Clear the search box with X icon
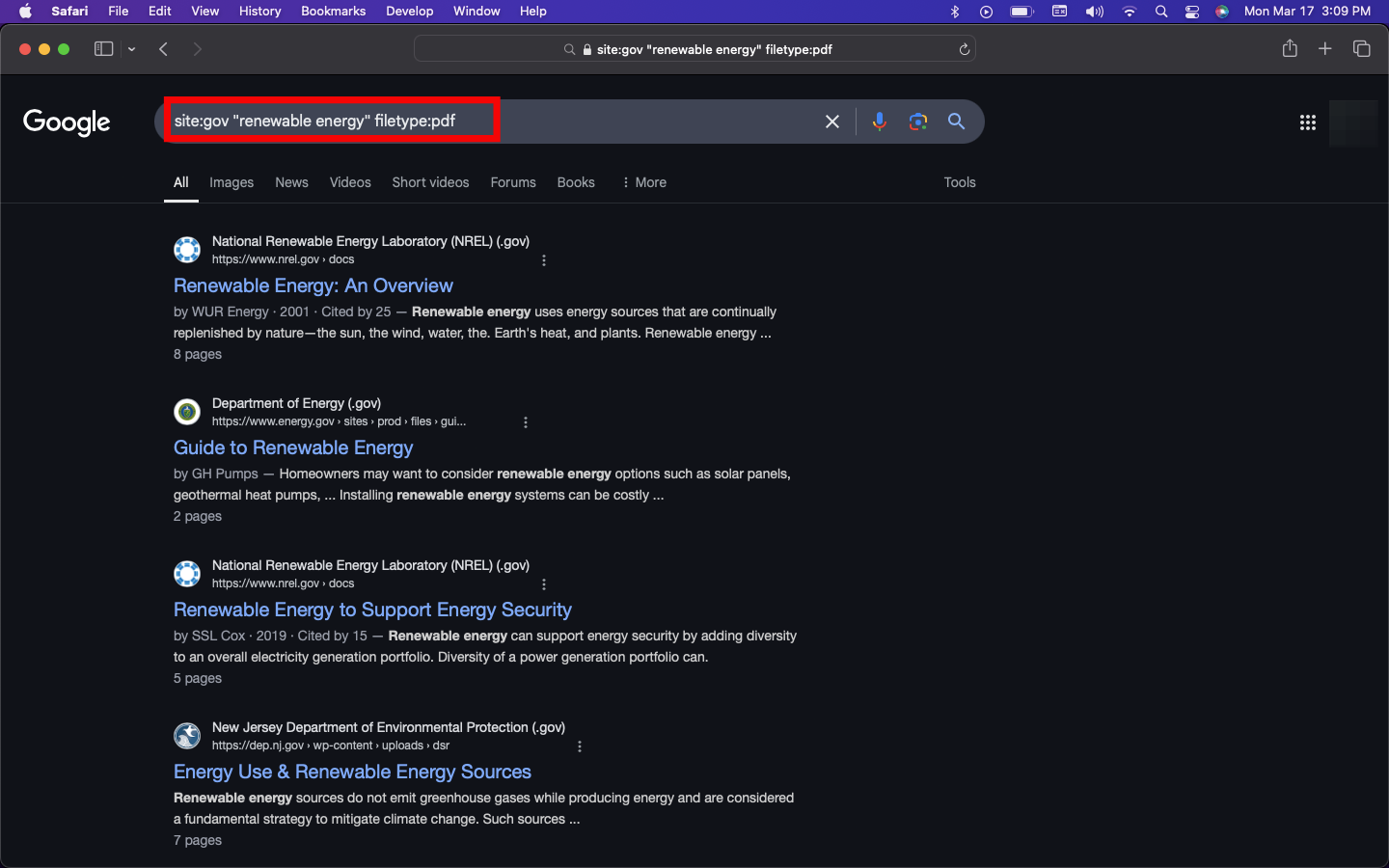 tap(832, 122)
